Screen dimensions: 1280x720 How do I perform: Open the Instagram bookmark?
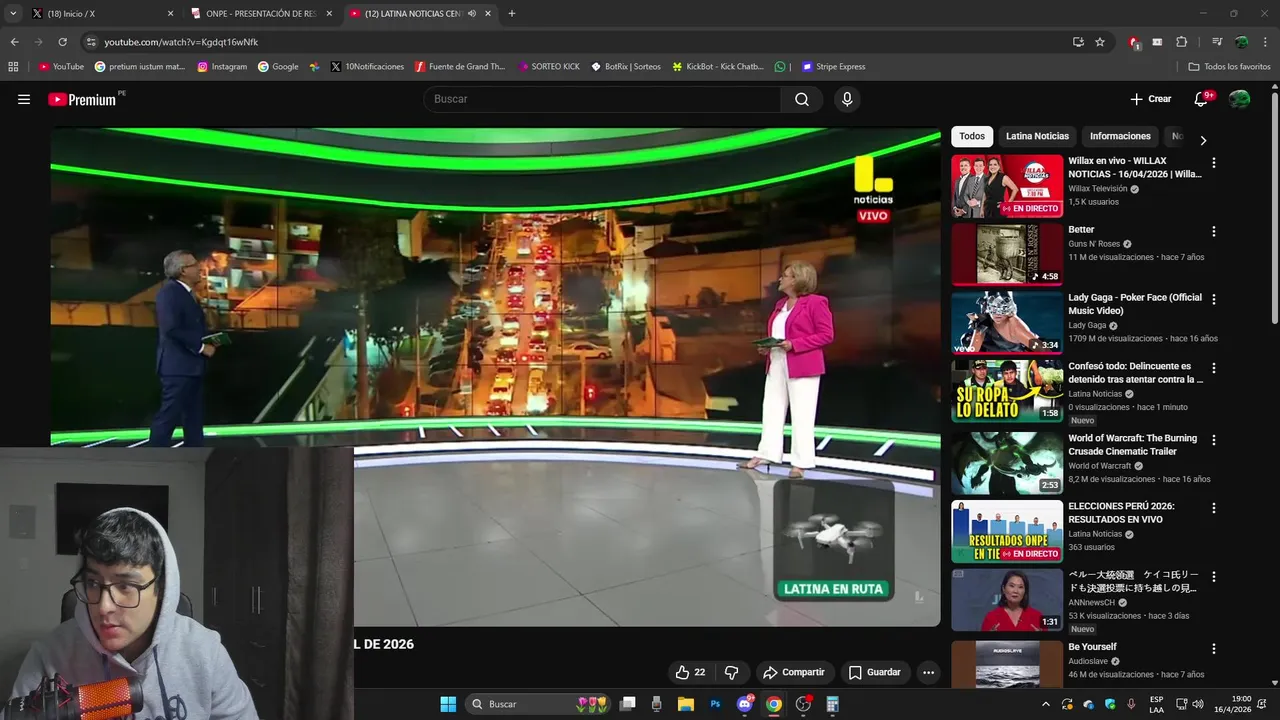click(x=222, y=67)
